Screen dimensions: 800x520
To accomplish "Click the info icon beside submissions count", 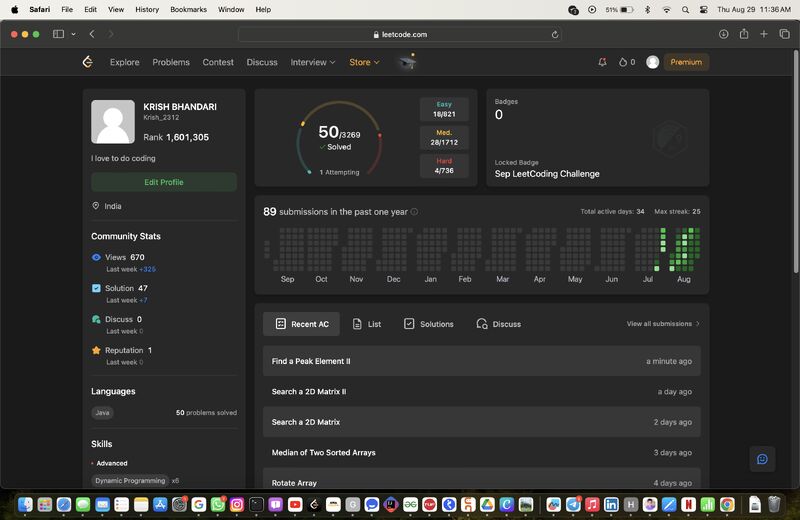I will pyautogui.click(x=414, y=212).
